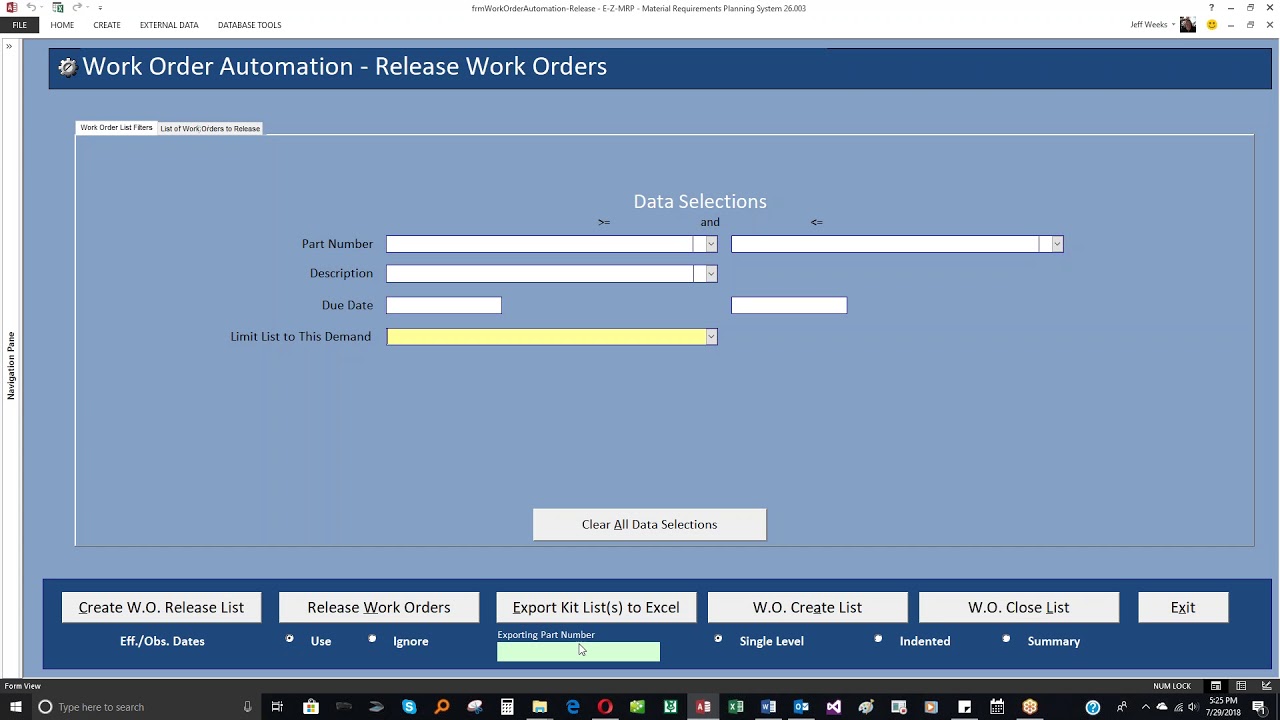Click the taskbar search box

point(145,707)
